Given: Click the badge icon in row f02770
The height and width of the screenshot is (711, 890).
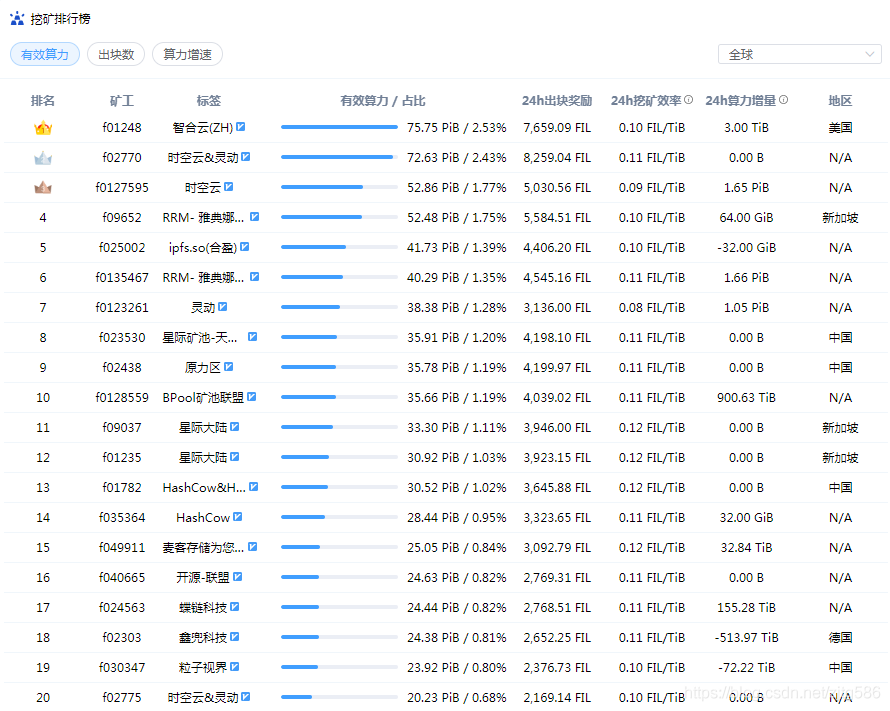Looking at the screenshot, I should 246,157.
